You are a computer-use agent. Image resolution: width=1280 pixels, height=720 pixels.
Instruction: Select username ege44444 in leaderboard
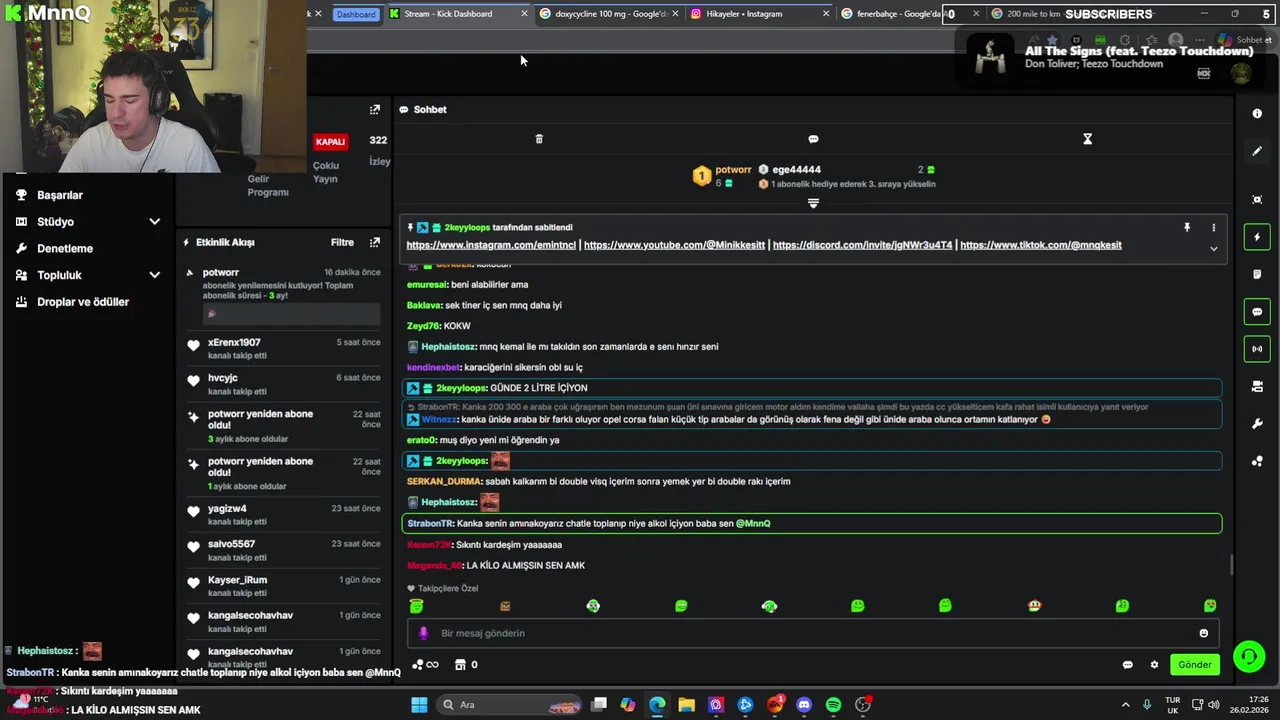[796, 170]
